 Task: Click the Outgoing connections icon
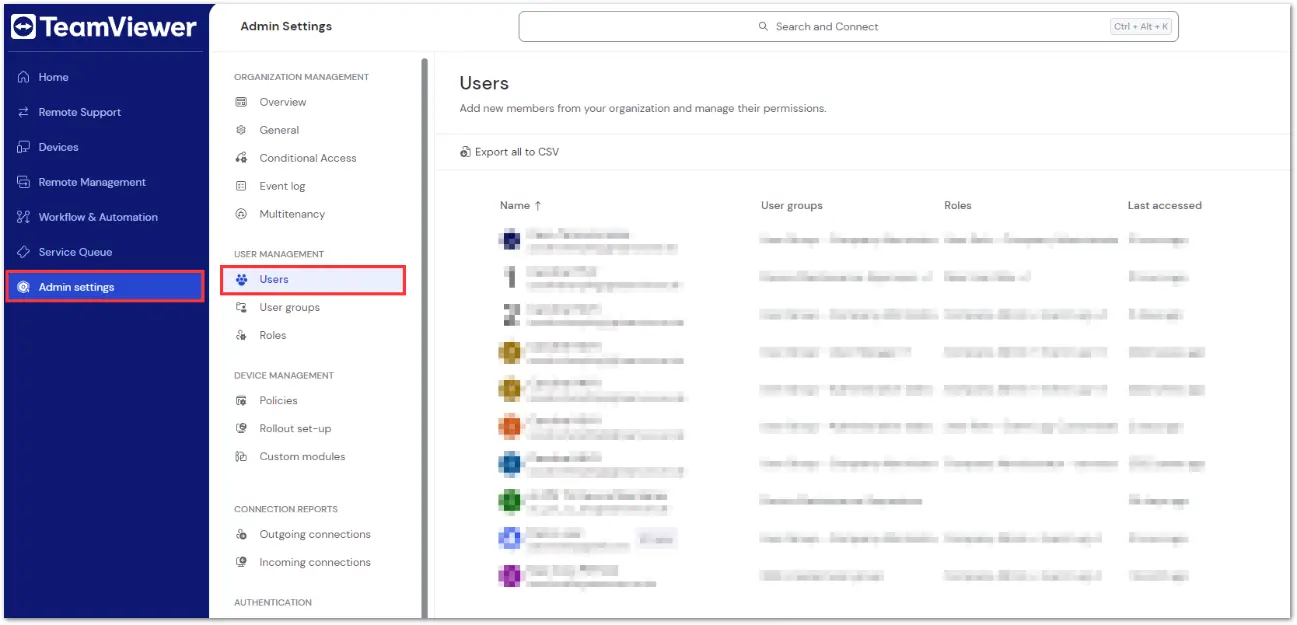[x=241, y=534]
